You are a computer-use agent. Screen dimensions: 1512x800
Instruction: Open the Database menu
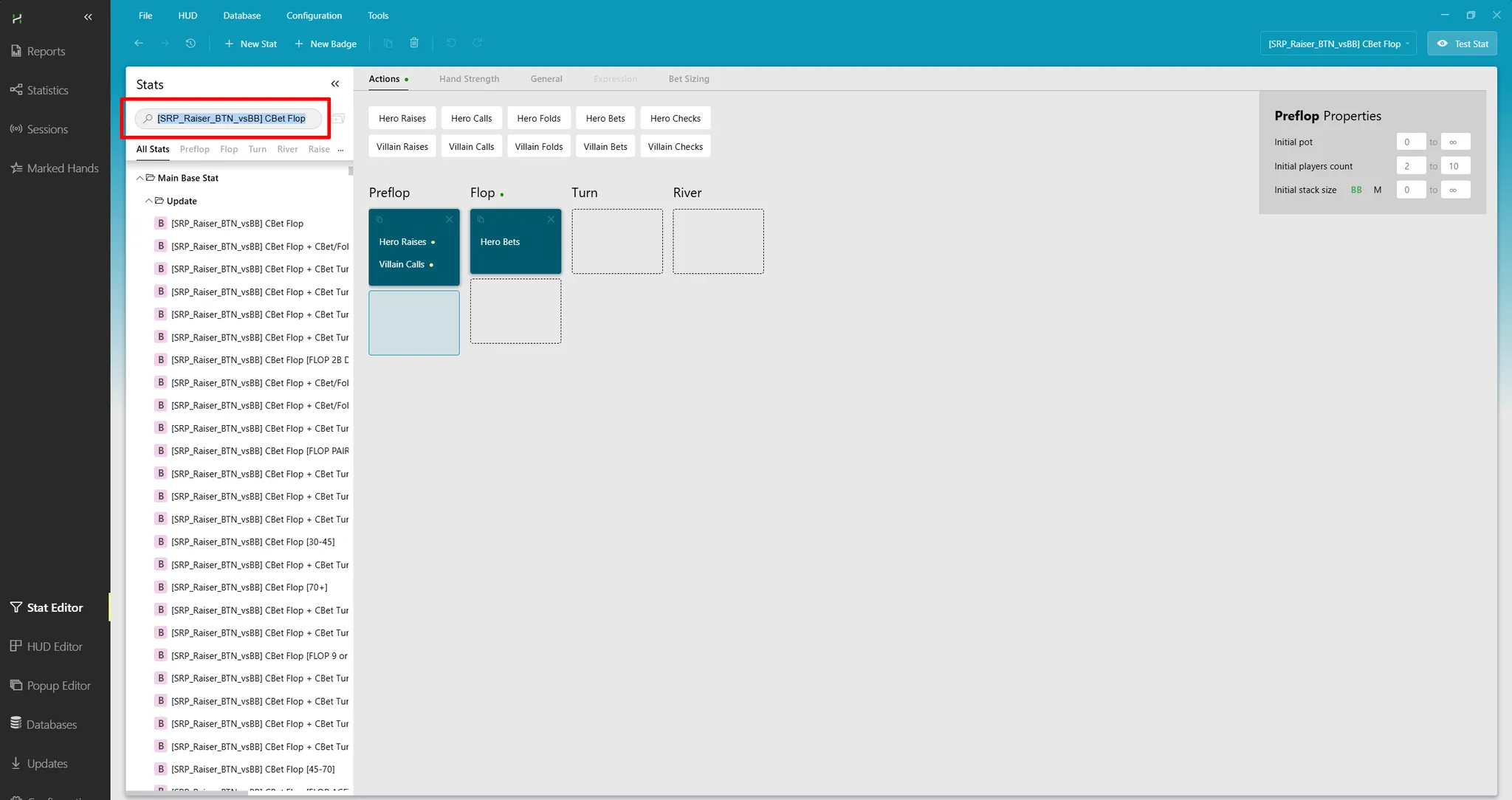pos(241,15)
